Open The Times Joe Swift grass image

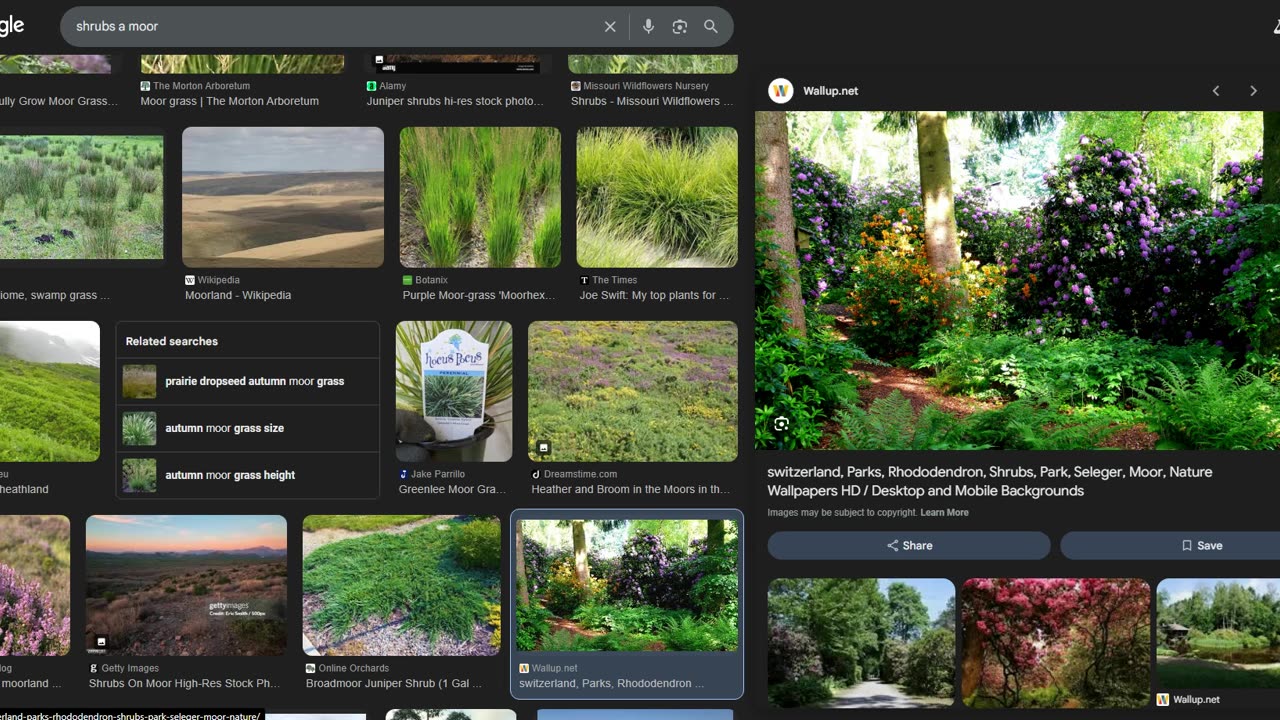pyautogui.click(x=657, y=197)
